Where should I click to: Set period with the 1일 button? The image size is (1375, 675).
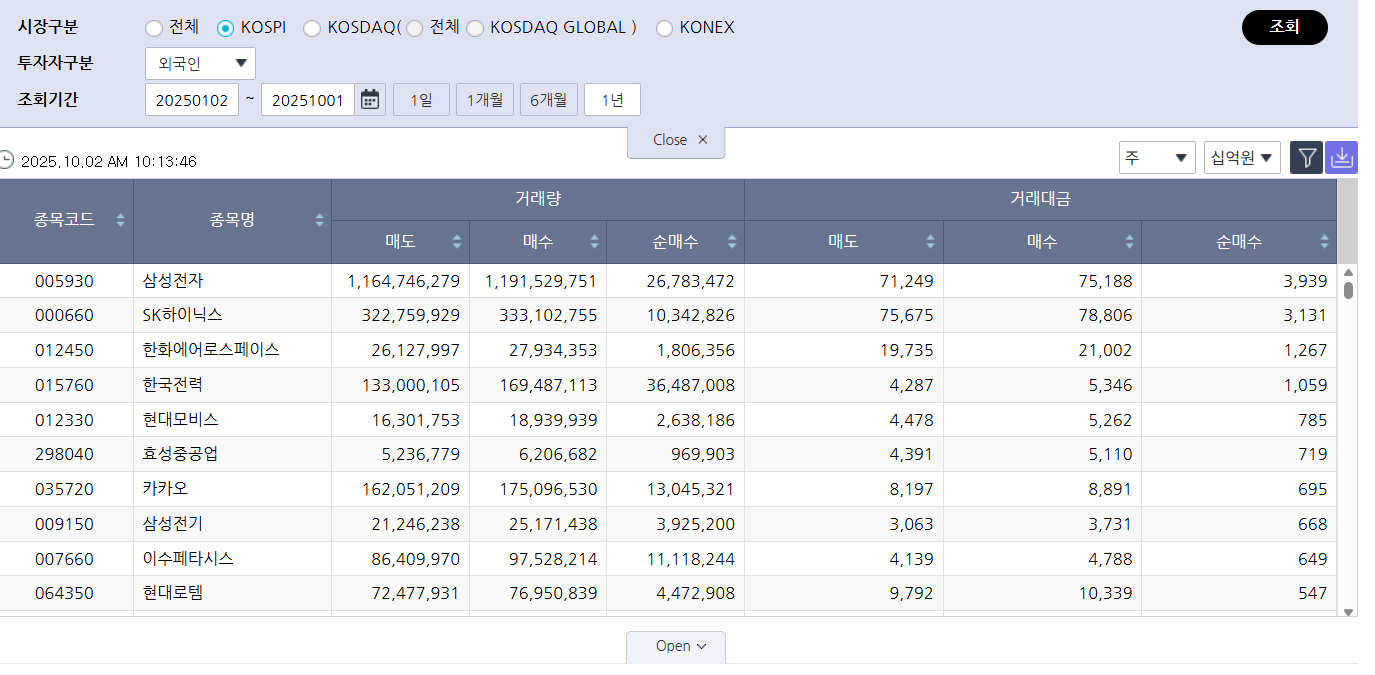pos(421,100)
